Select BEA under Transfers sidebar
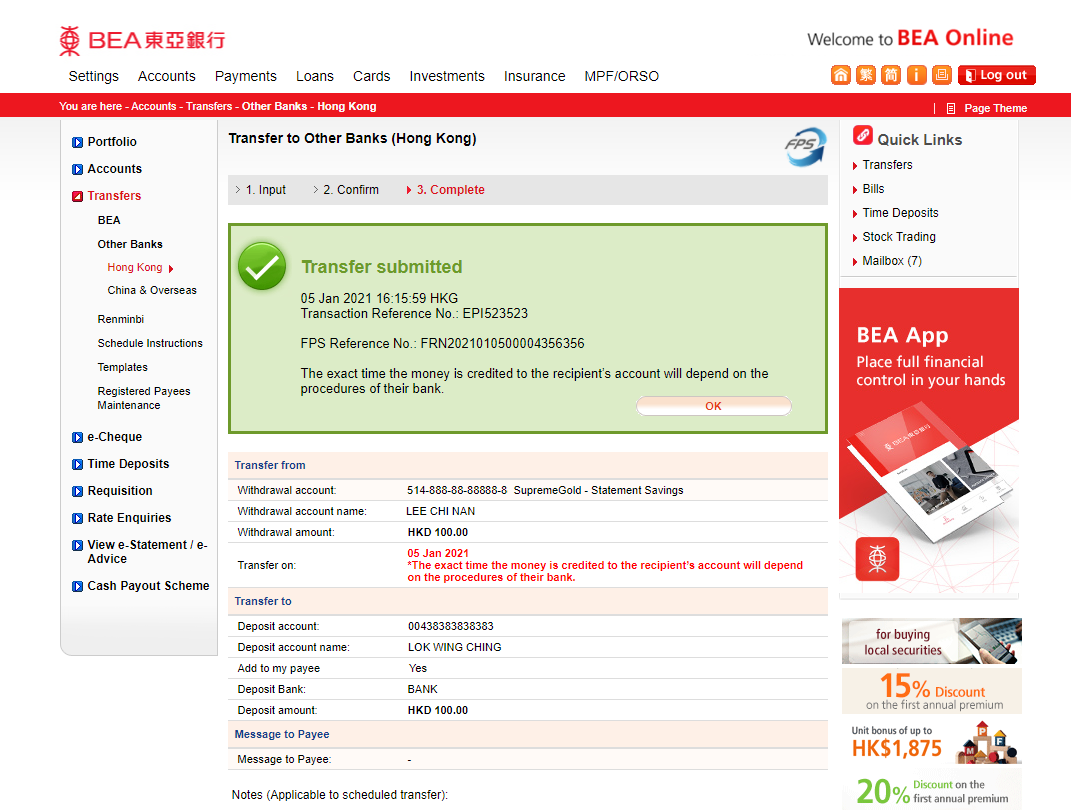Viewport: 1071px width, 810px height. (x=109, y=220)
